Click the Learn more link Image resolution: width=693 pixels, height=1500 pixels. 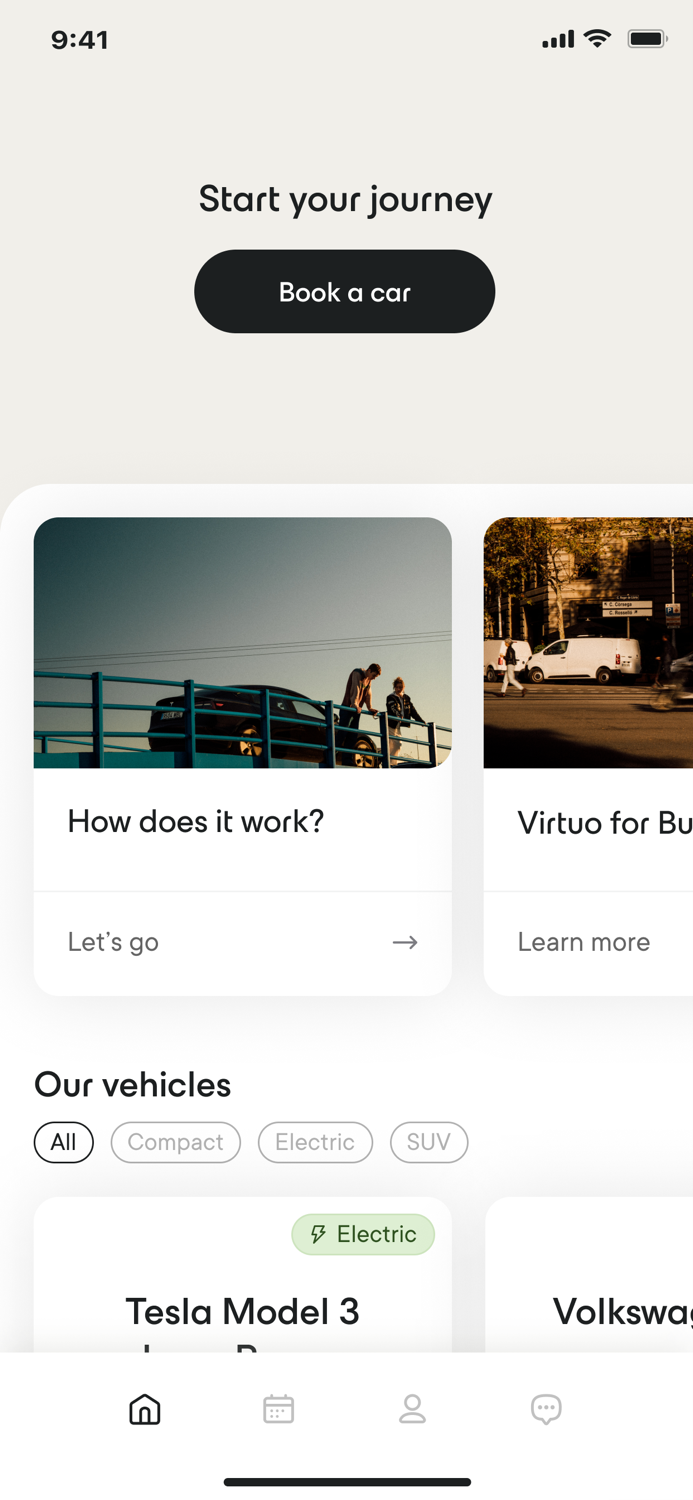[584, 941]
